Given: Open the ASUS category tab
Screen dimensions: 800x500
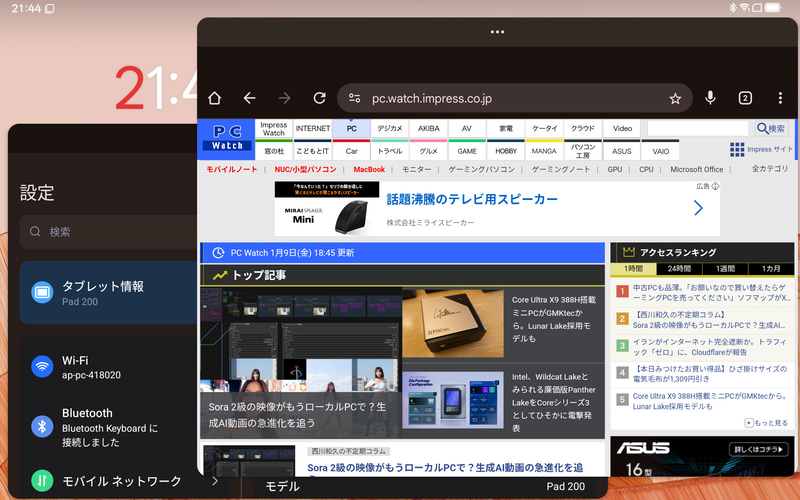Looking at the screenshot, I should pos(621,151).
